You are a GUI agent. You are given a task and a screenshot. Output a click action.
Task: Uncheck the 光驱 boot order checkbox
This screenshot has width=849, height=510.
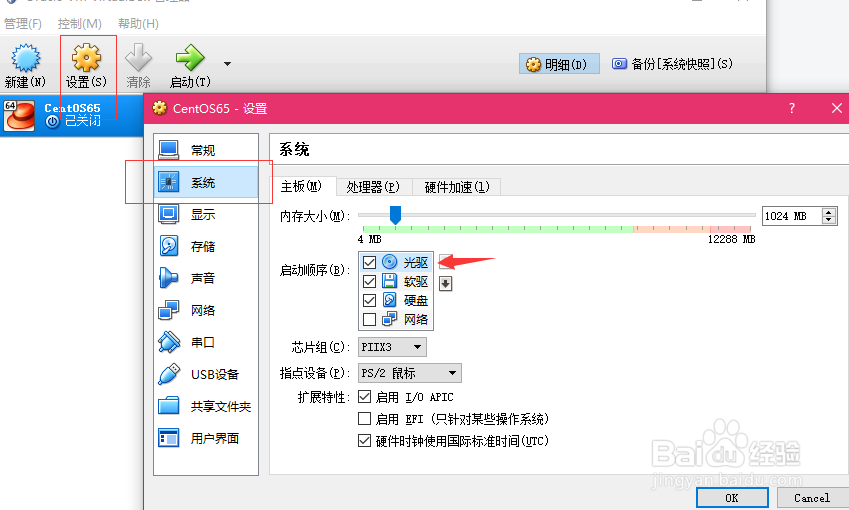pyautogui.click(x=369, y=263)
